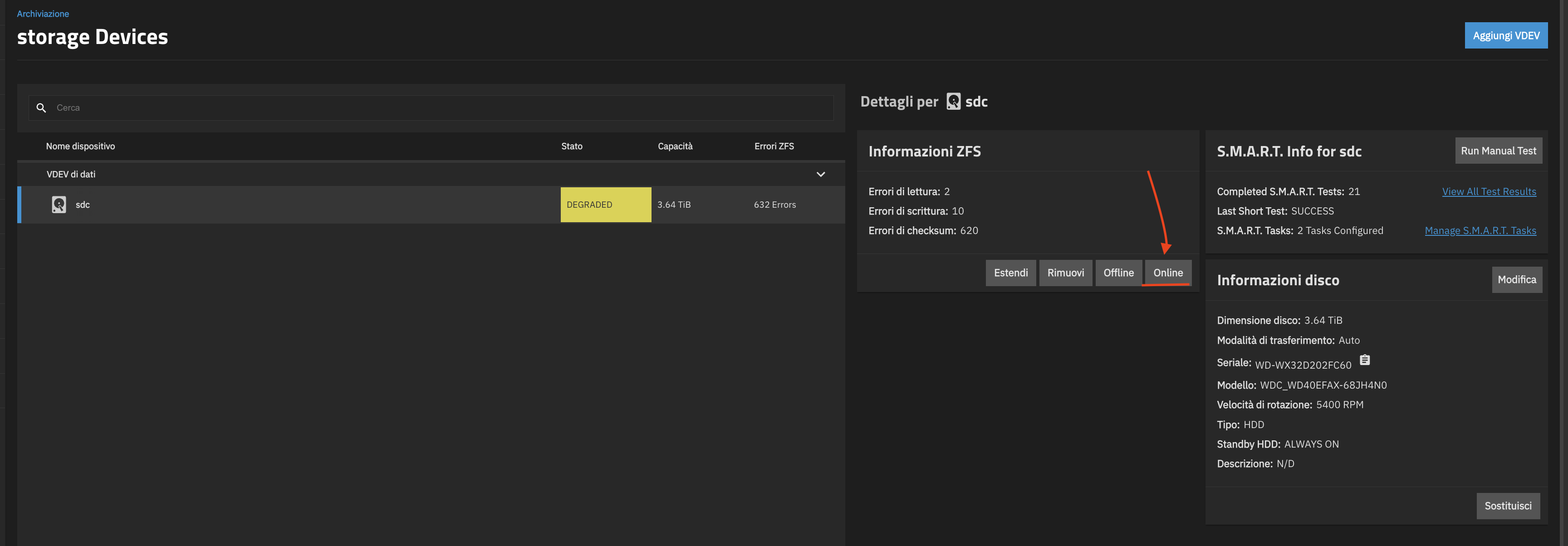
Task: Click the Aggiungi VDEV button
Action: (1505, 35)
